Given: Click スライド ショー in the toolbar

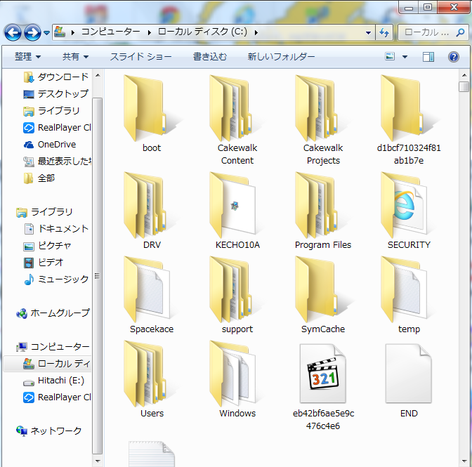Looking at the screenshot, I should (141, 57).
